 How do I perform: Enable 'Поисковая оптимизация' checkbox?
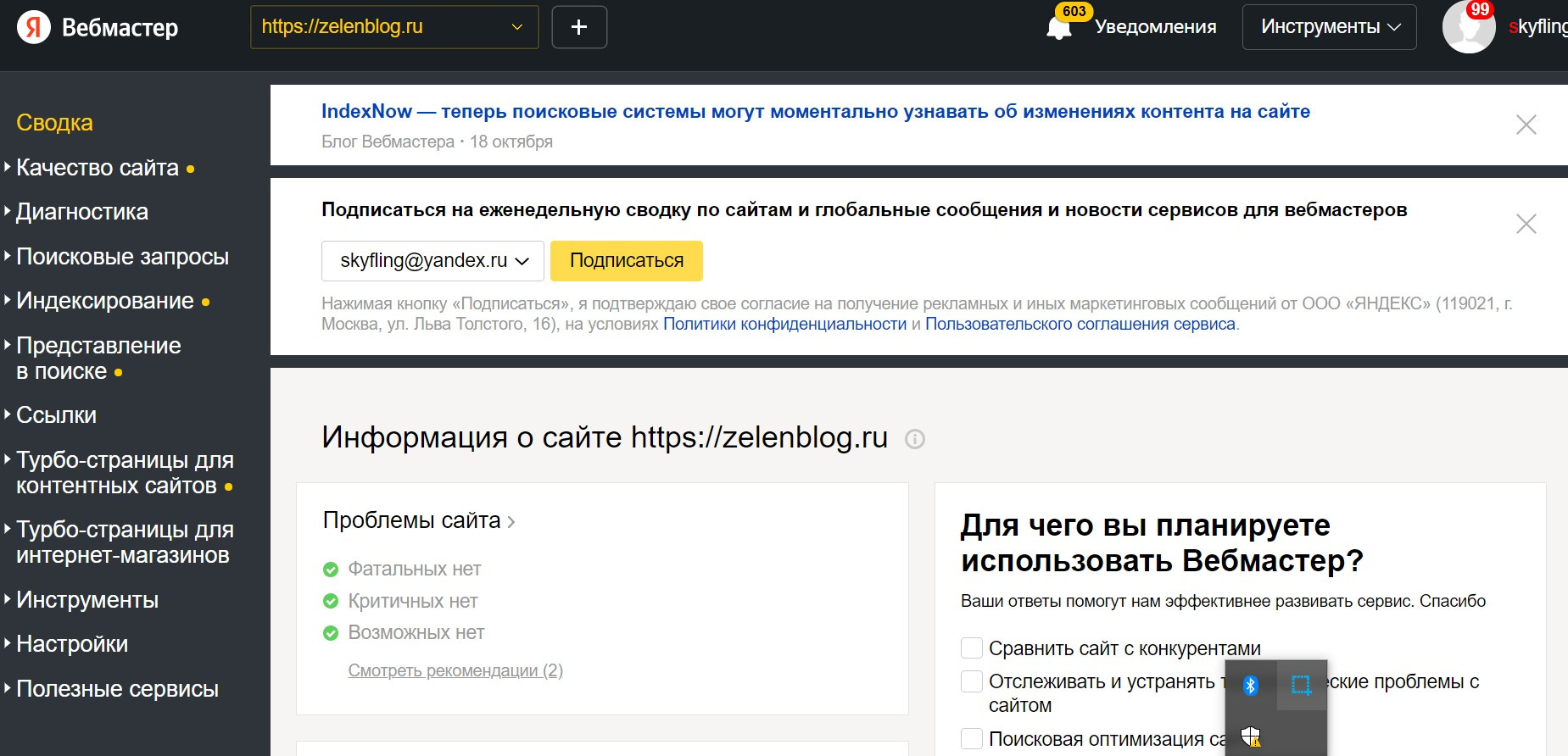pyautogui.click(x=972, y=739)
